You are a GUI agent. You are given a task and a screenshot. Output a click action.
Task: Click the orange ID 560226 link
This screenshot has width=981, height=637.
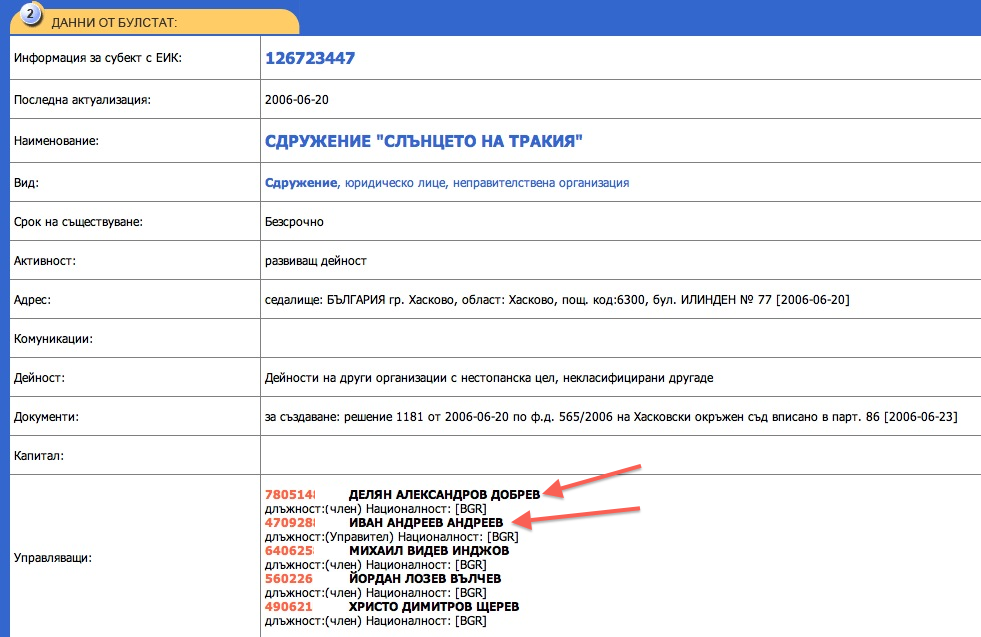(289, 578)
